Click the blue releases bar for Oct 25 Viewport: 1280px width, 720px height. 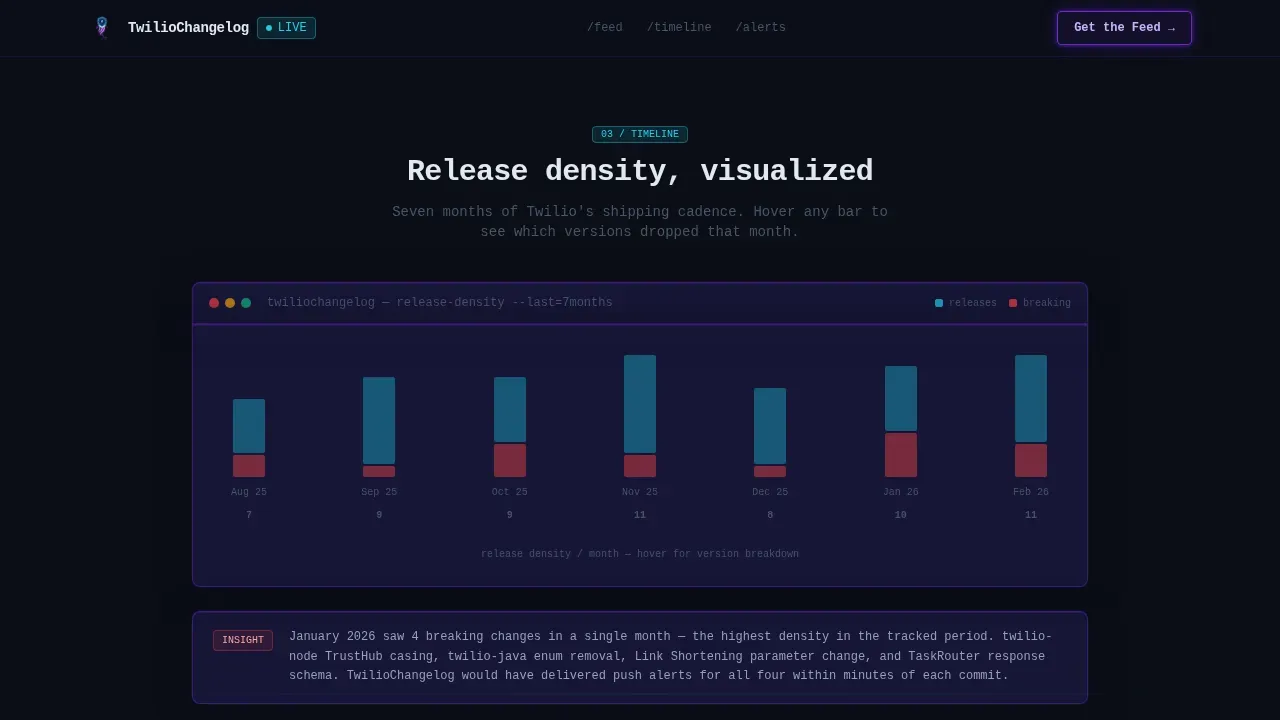[x=510, y=409]
